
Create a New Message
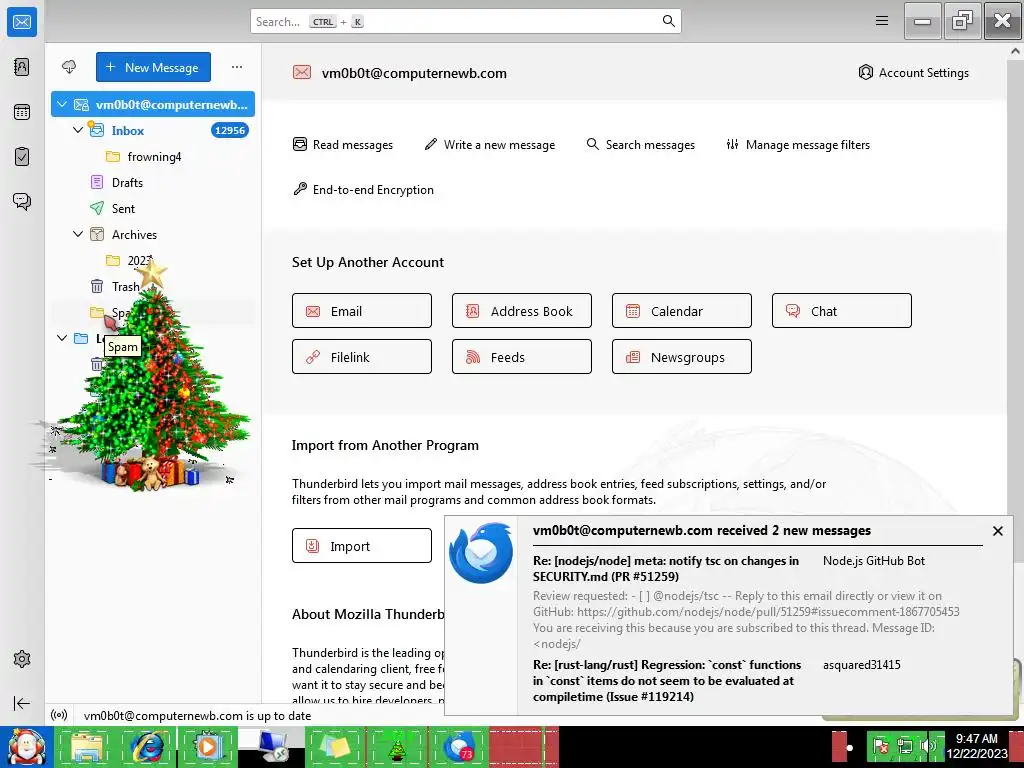click(153, 67)
